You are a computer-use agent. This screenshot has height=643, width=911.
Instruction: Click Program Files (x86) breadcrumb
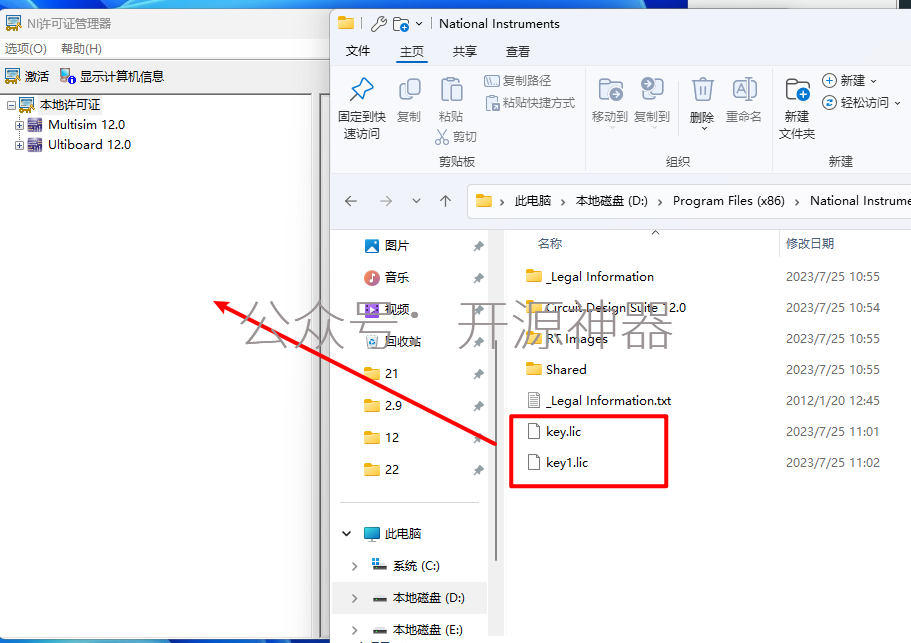point(729,201)
